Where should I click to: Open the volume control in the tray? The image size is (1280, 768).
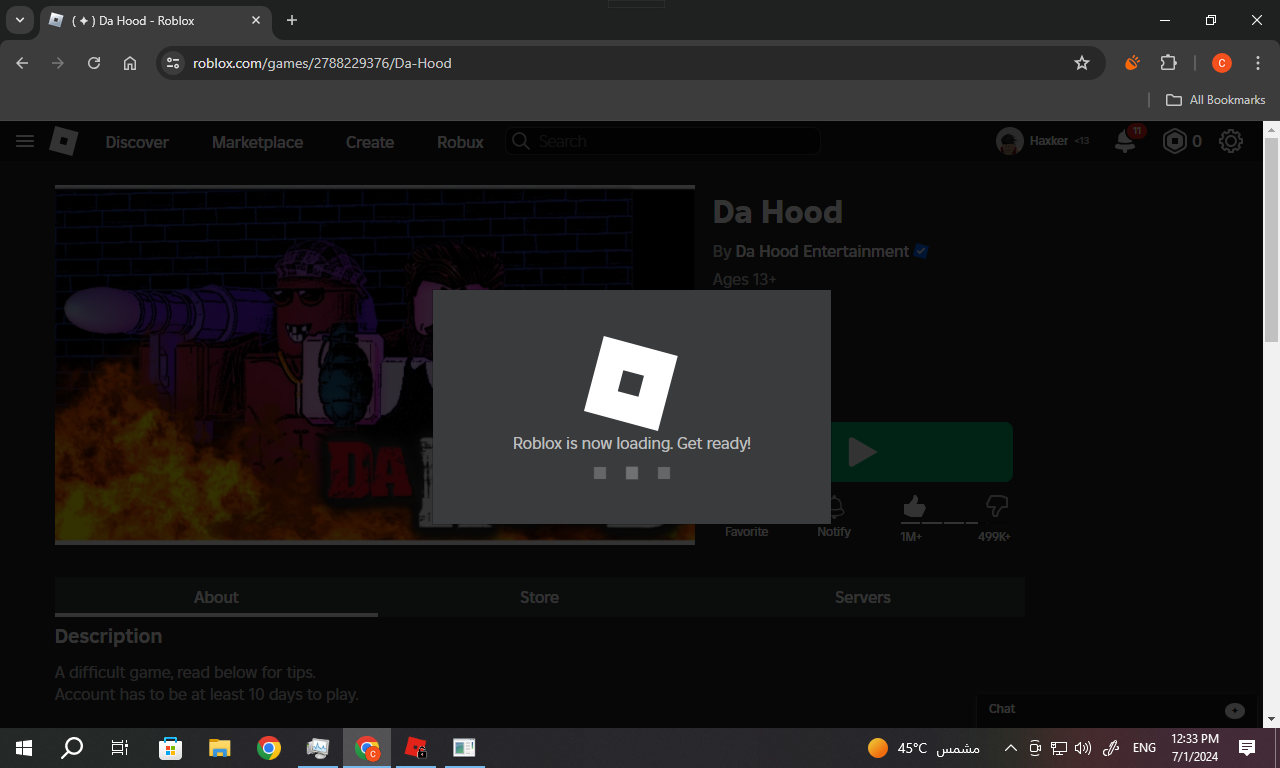1083,748
